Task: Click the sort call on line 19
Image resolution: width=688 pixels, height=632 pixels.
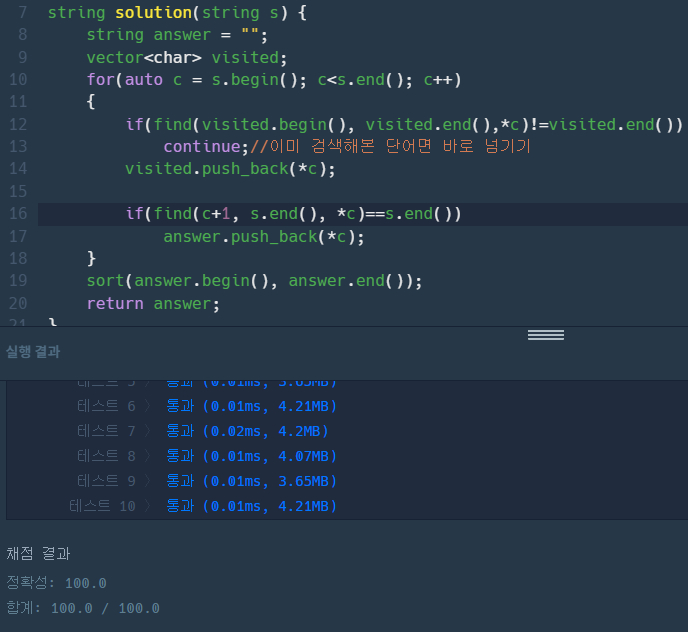Action: click(x=254, y=281)
